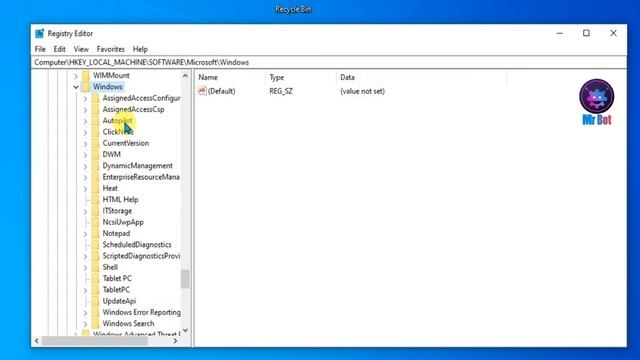Screen dimensions: 640x360
Task: Select the UpdateApi key name
Action: [x=119, y=301]
